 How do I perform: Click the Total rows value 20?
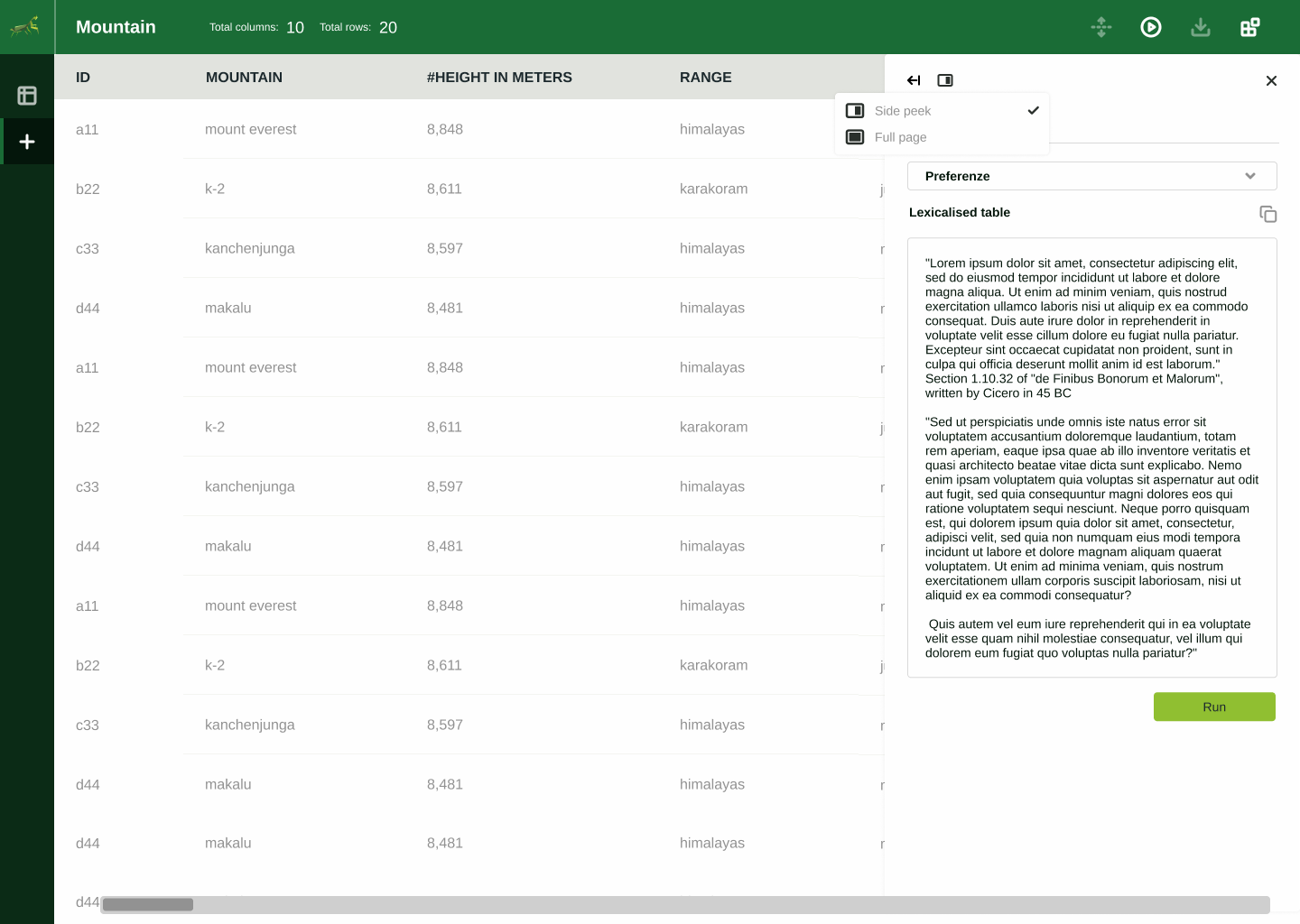388,28
